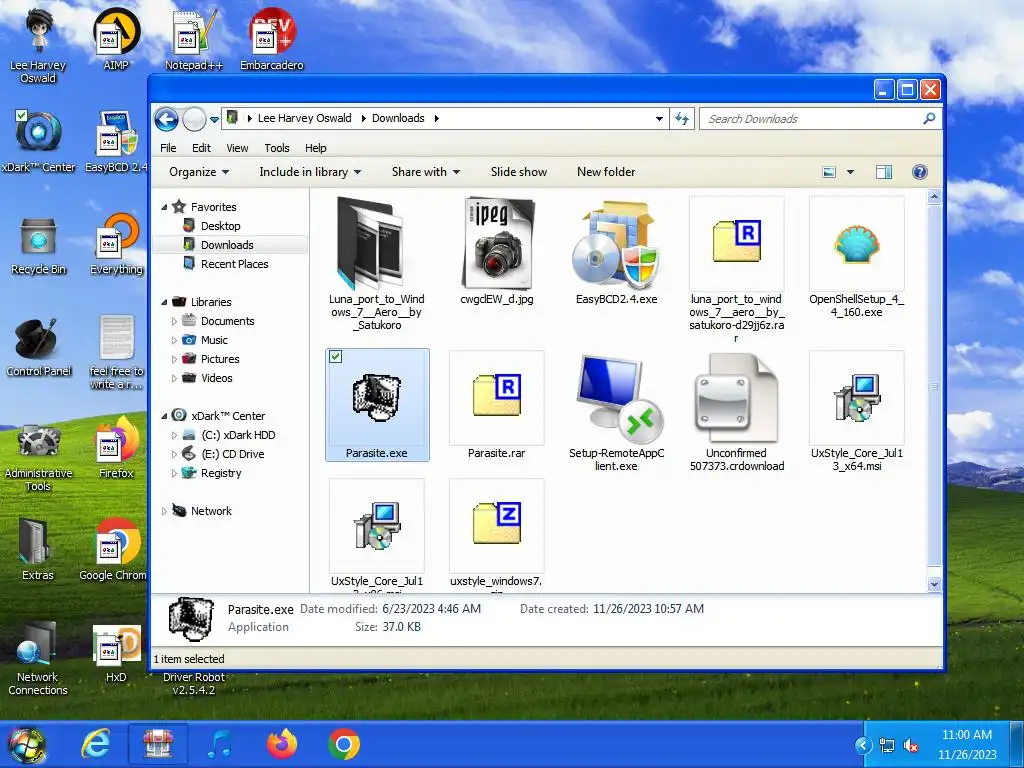Select the Parasite.rar archive file
Image resolution: width=1024 pixels, height=768 pixels.
click(x=496, y=398)
